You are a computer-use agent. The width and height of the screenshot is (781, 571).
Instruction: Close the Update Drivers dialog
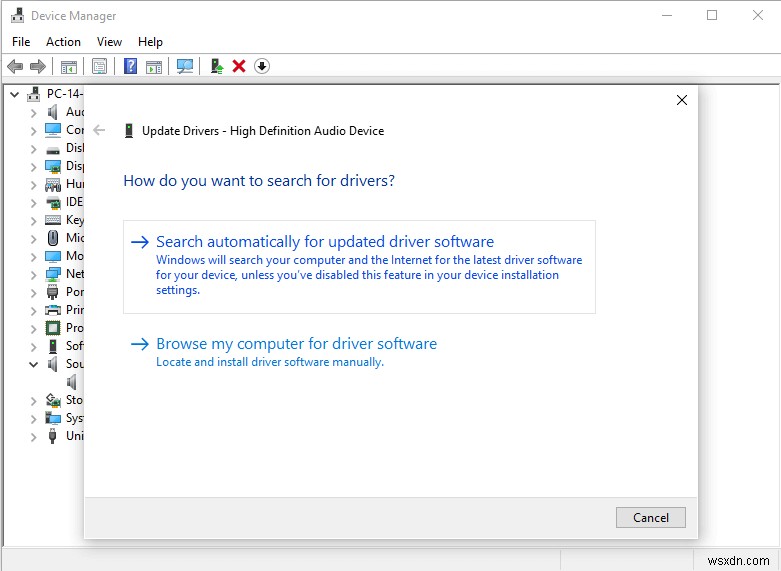coord(682,101)
